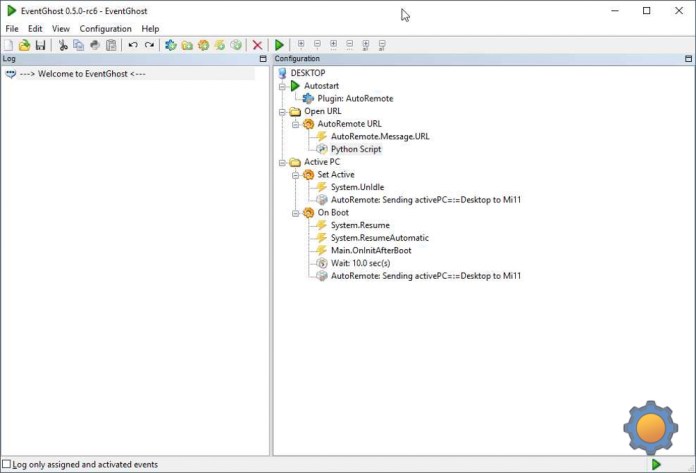Select the Main.OnInitAfterBoot event

click(371, 251)
